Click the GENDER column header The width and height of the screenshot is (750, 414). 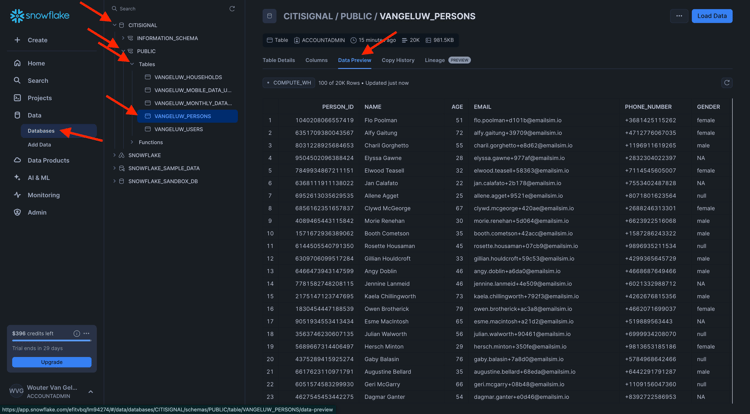pyautogui.click(x=708, y=107)
